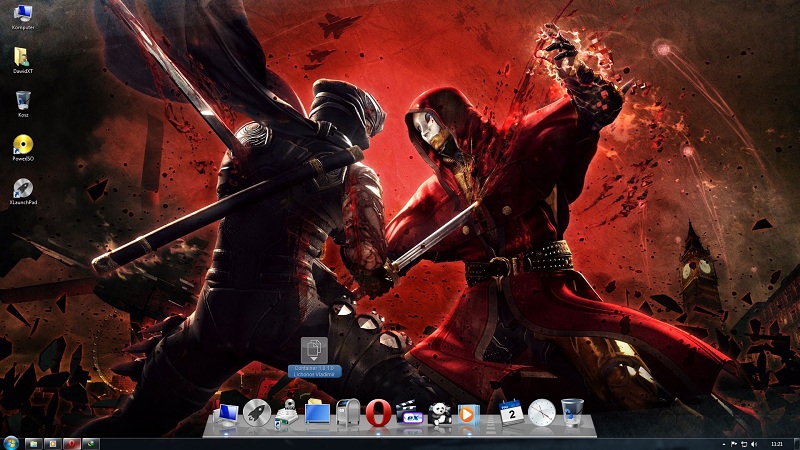800x450 pixels.
Task: Open the Windows Start menu orb
Action: 11,443
